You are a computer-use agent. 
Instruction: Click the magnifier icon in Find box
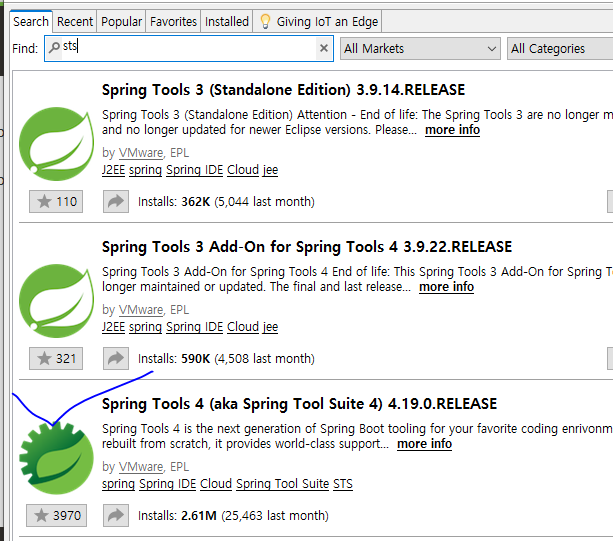(x=54, y=47)
